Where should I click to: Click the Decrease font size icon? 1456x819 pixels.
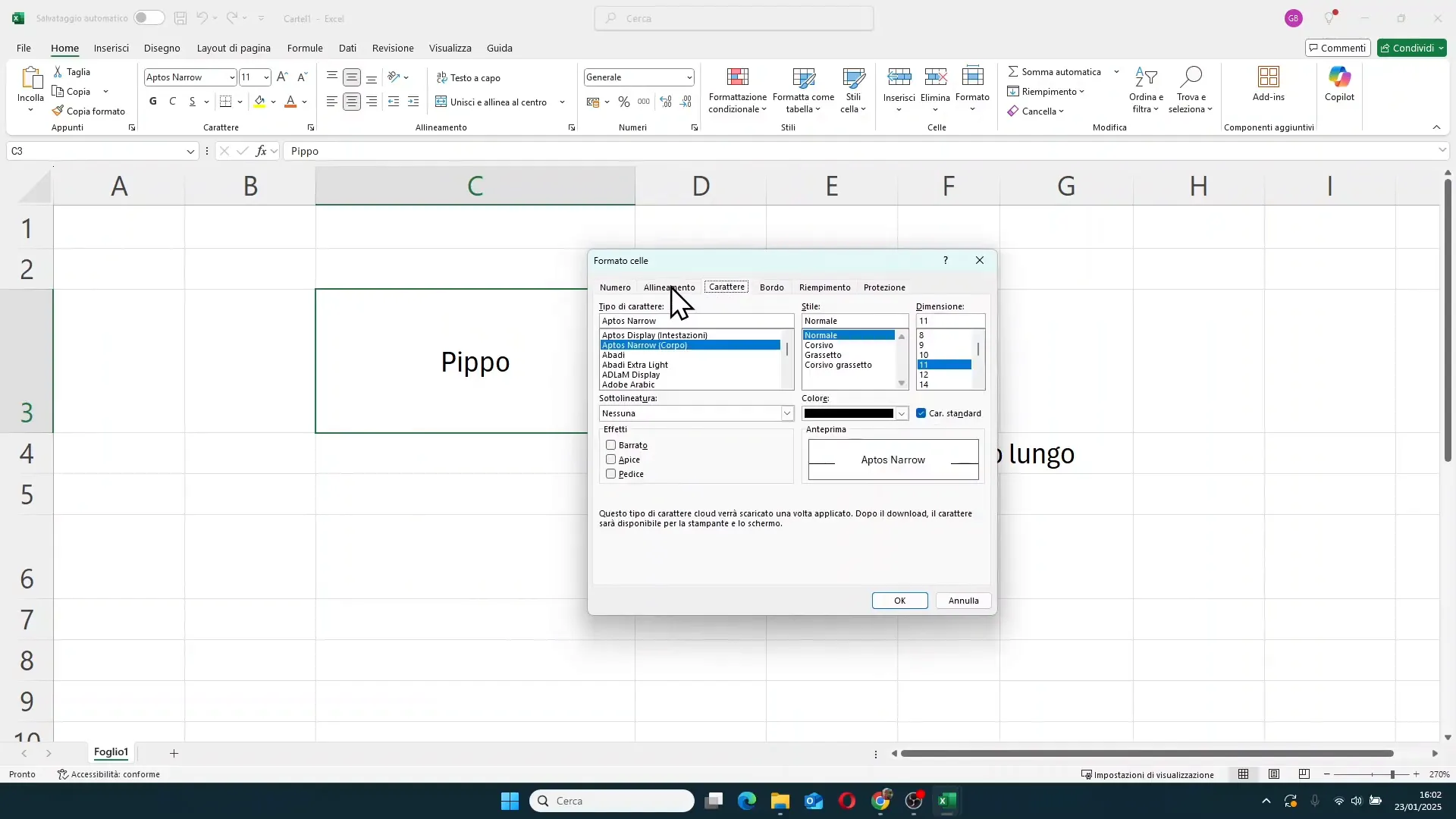tap(302, 77)
